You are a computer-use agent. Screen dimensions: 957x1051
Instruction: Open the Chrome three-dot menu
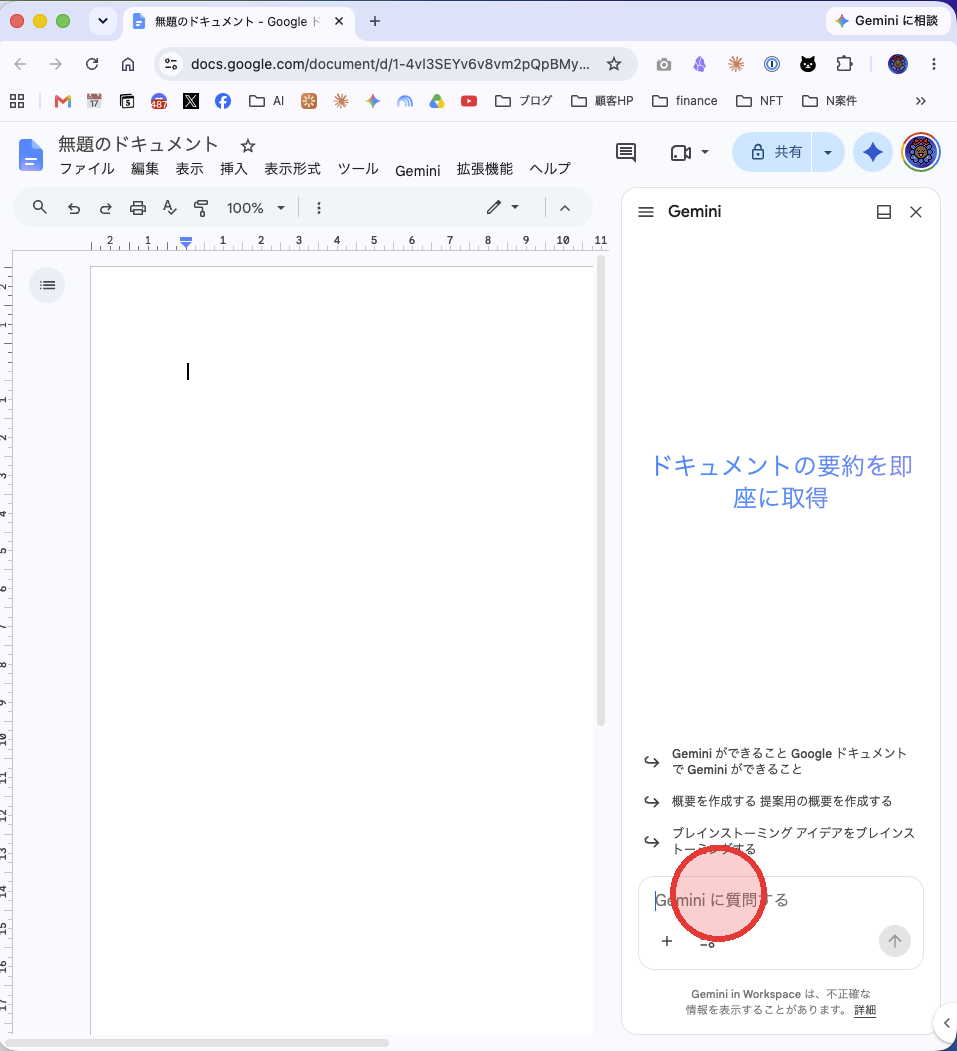[x=934, y=64]
